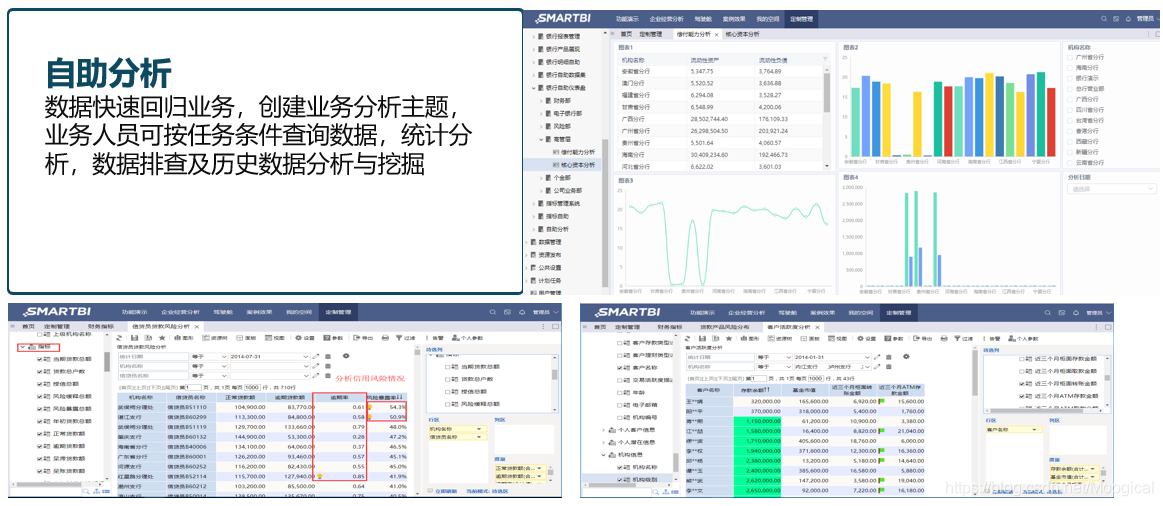Switch to 核心资本分析 tab in dashboard window
The image size is (1163, 506).
click(742, 34)
